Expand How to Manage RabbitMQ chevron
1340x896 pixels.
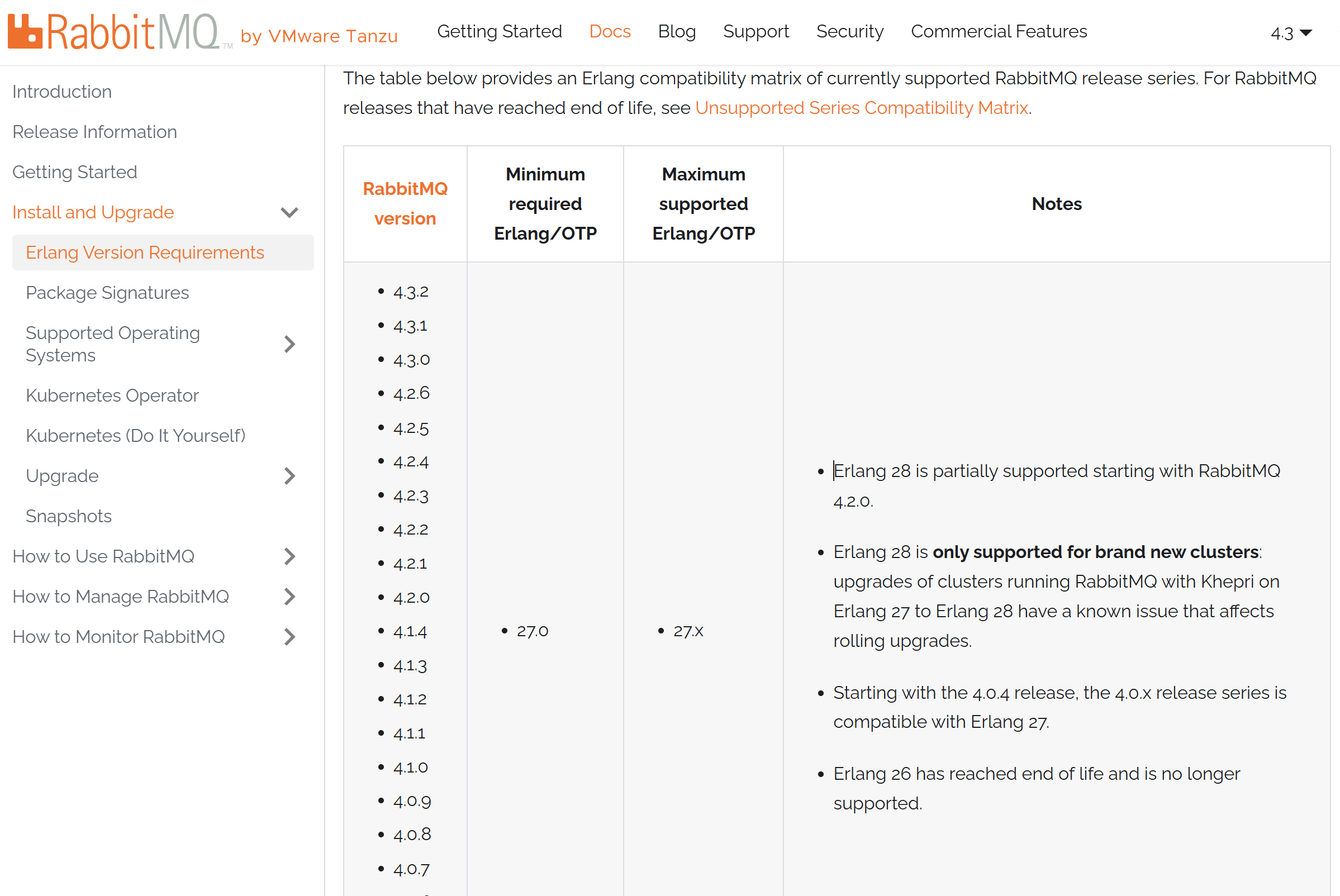pos(289,596)
